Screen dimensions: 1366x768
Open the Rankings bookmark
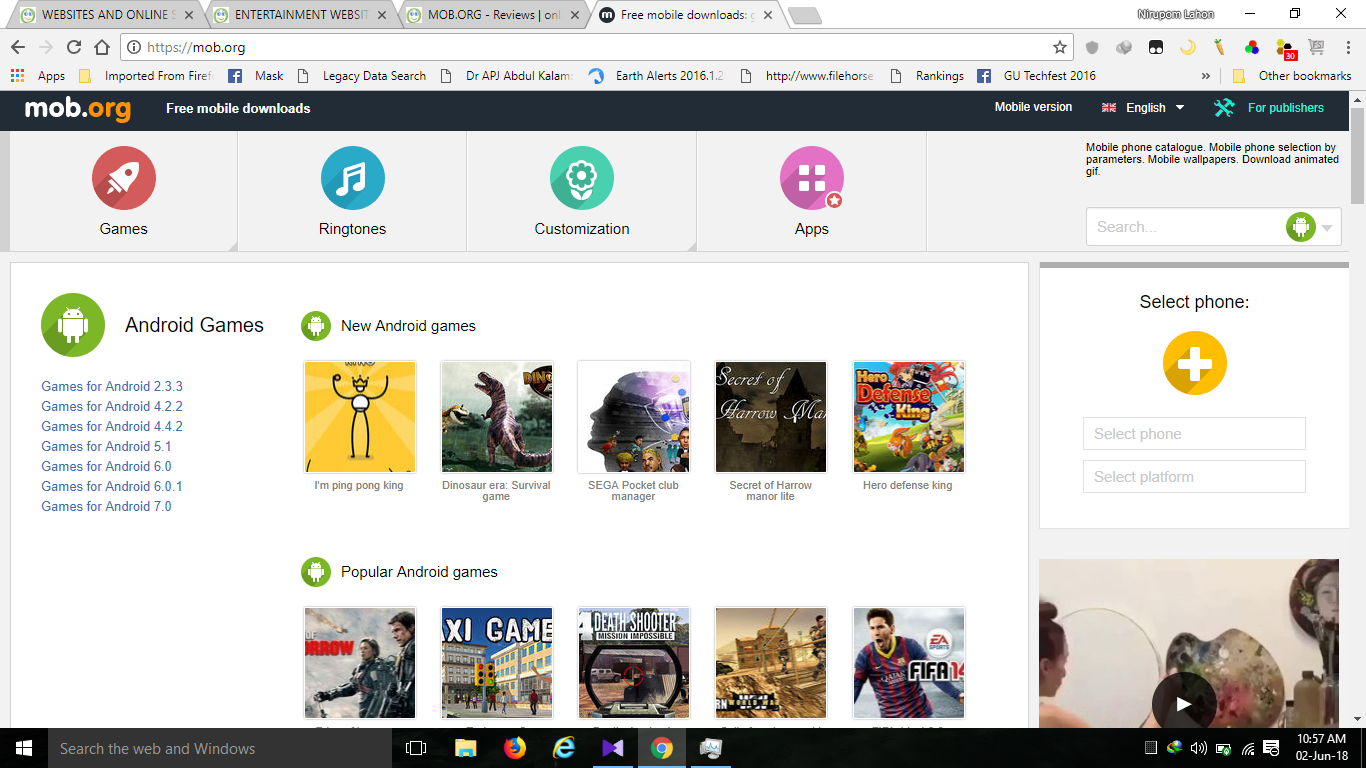click(x=927, y=76)
